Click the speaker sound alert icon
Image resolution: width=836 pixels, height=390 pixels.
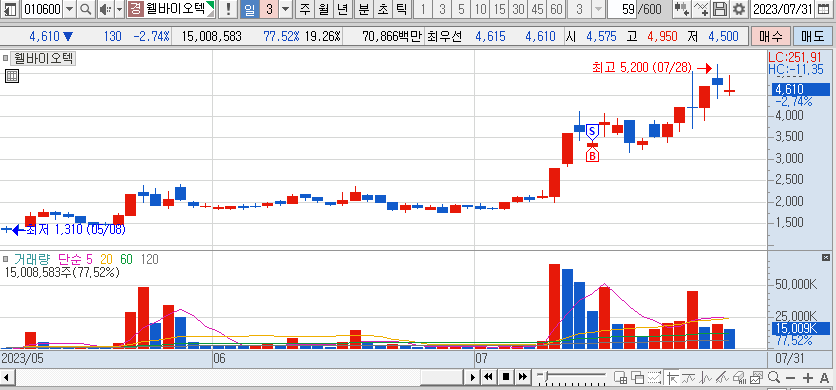tap(106, 9)
